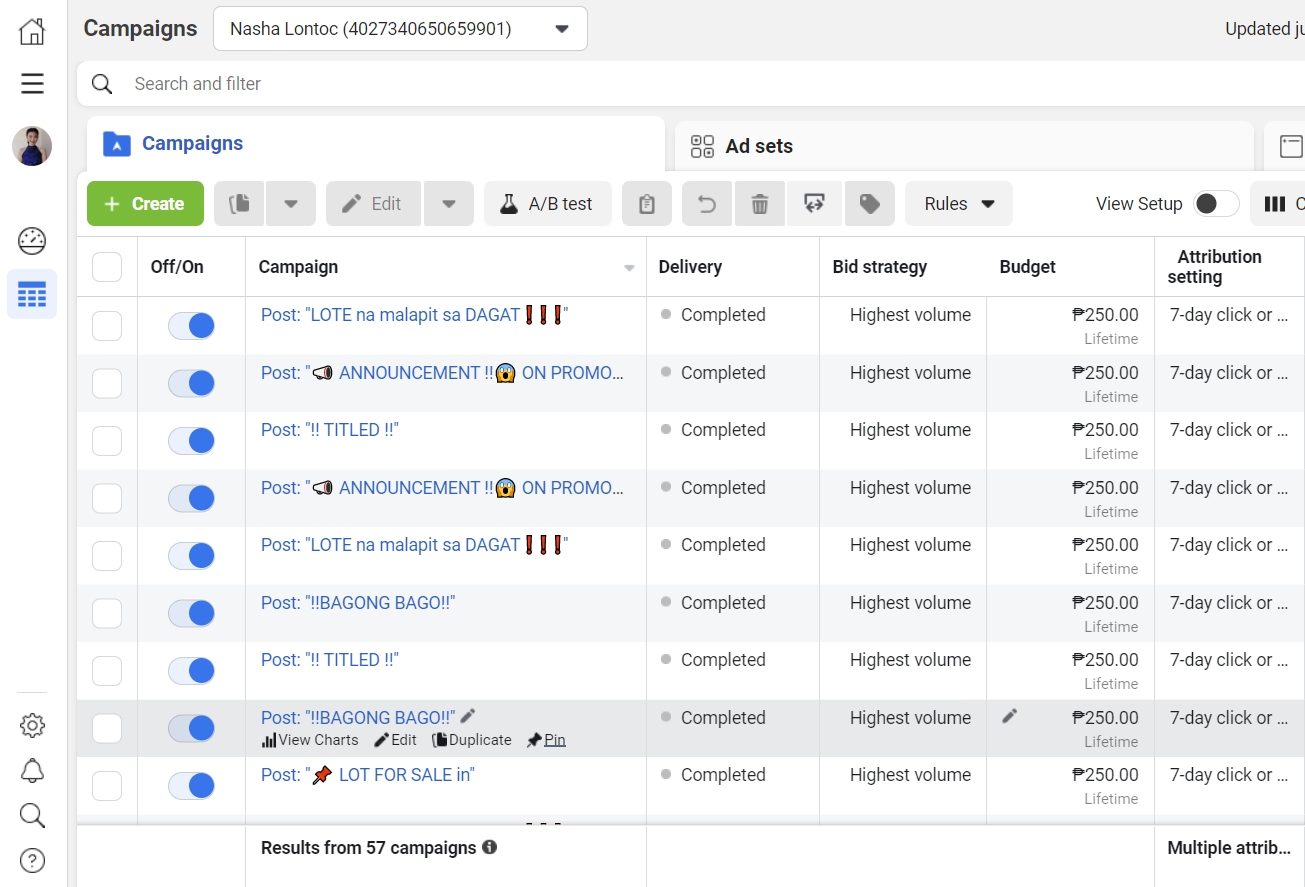This screenshot has width=1305, height=887.
Task: Click the Off/On column header
Action: (177, 267)
